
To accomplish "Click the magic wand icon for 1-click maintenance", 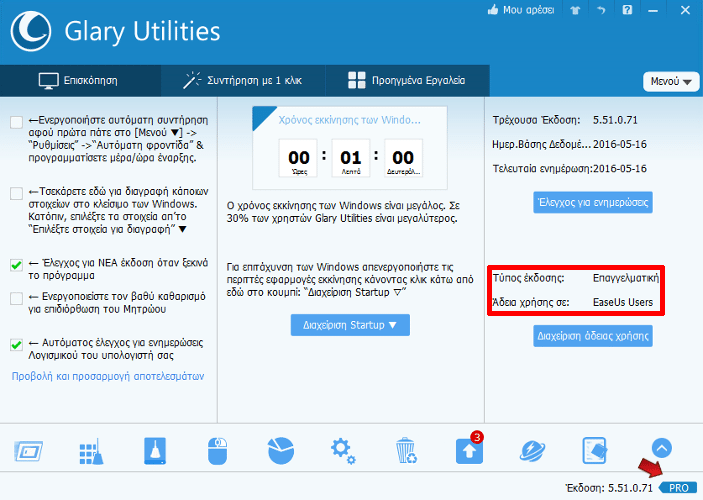I will [192, 80].
